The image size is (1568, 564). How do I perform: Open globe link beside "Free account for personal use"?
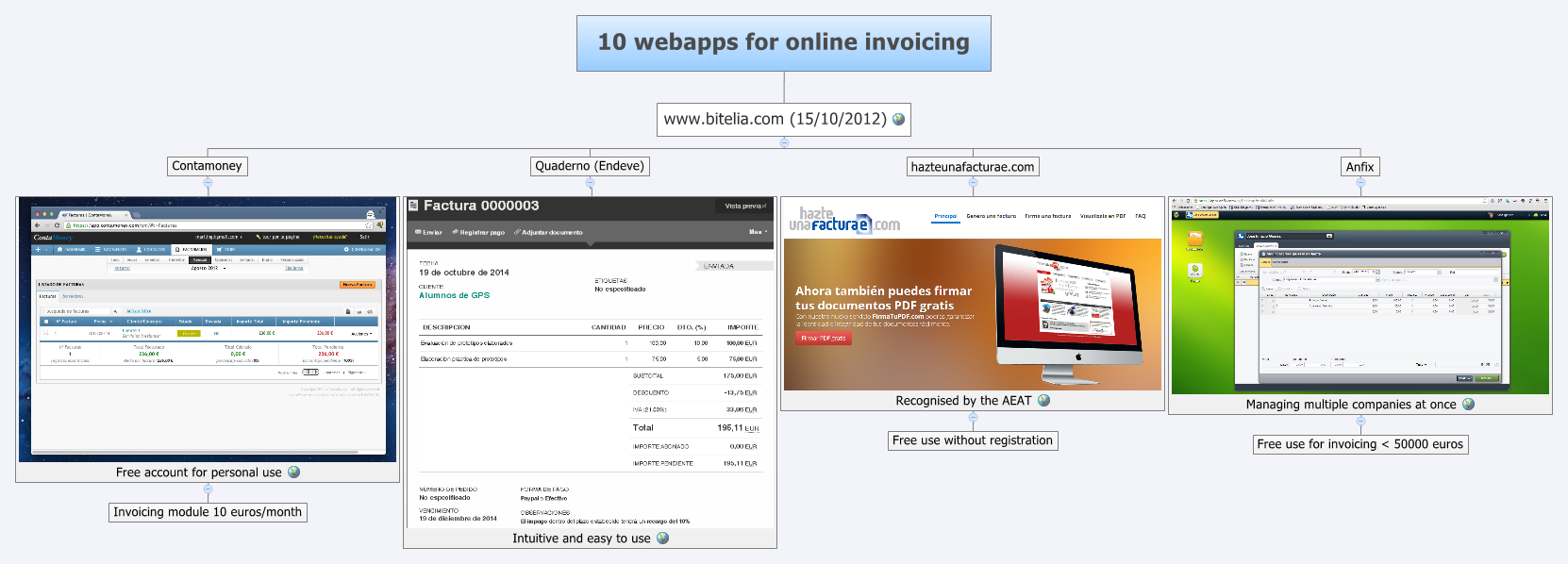click(x=293, y=472)
